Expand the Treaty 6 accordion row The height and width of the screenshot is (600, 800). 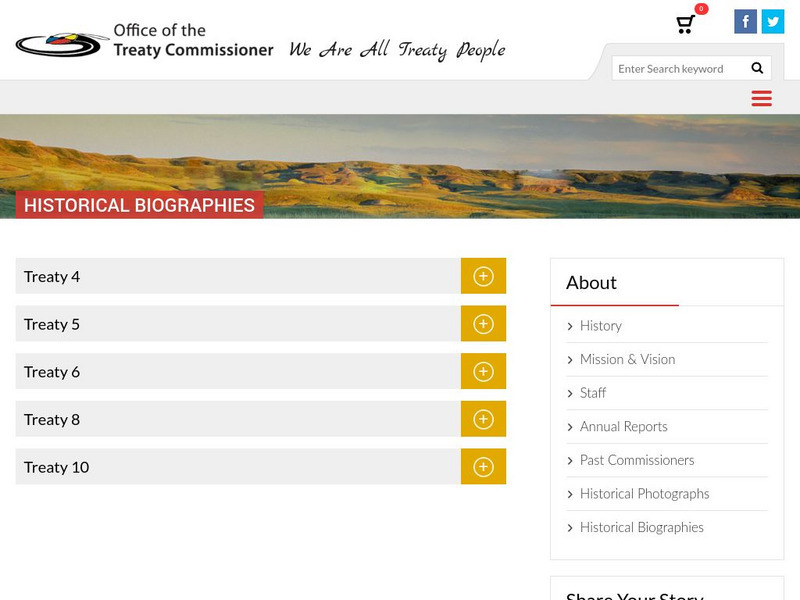click(x=483, y=371)
